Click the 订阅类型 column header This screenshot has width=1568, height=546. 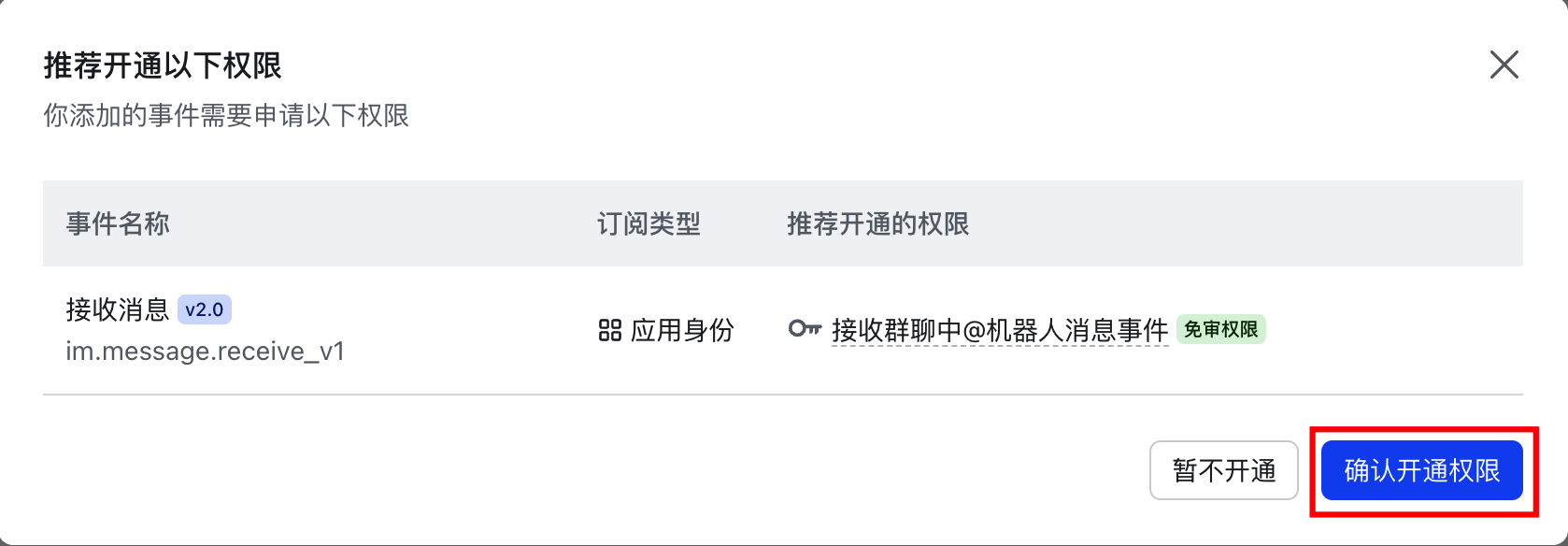[x=649, y=223]
